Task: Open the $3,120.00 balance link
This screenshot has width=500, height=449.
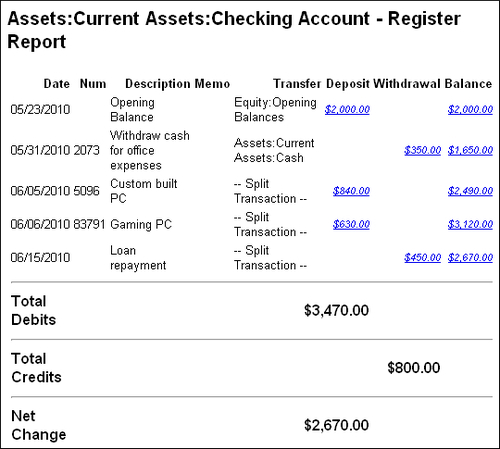Action: pyautogui.click(x=470, y=224)
